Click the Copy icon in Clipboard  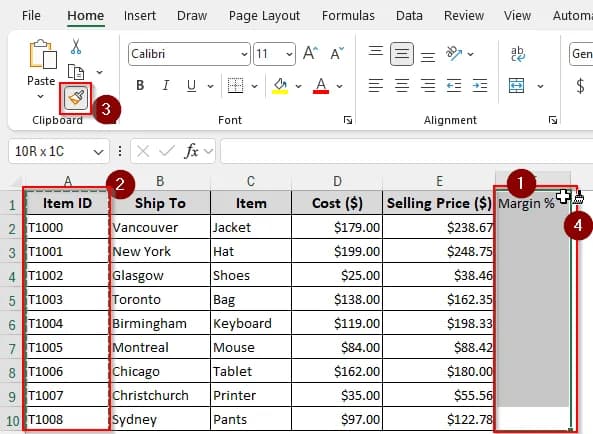pos(76,72)
